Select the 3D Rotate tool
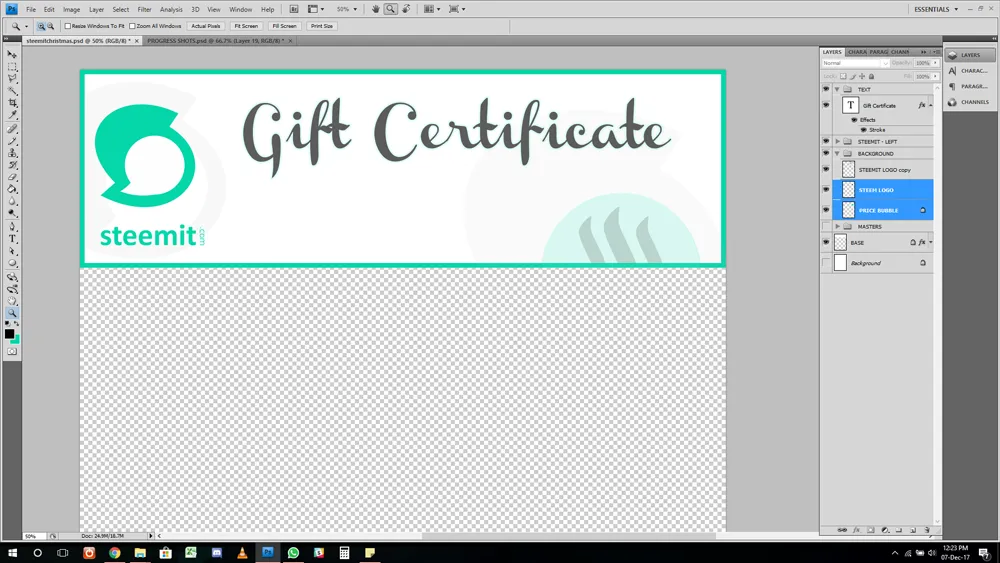The height and width of the screenshot is (563, 1000). pos(12,277)
